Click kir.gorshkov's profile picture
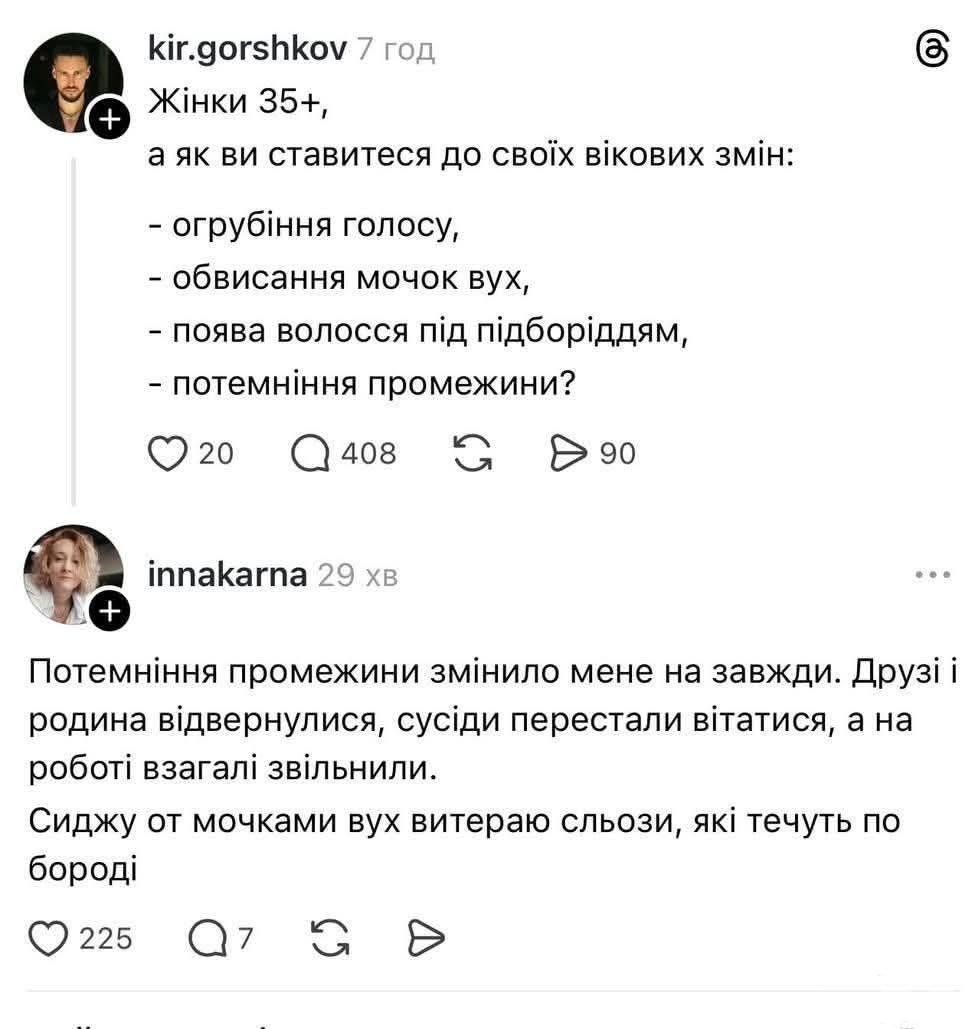The height and width of the screenshot is (1029, 972). click(x=72, y=82)
